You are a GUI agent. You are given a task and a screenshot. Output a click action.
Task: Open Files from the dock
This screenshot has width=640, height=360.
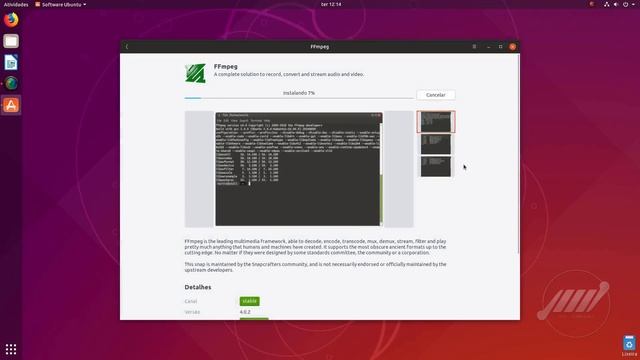click(x=11, y=41)
